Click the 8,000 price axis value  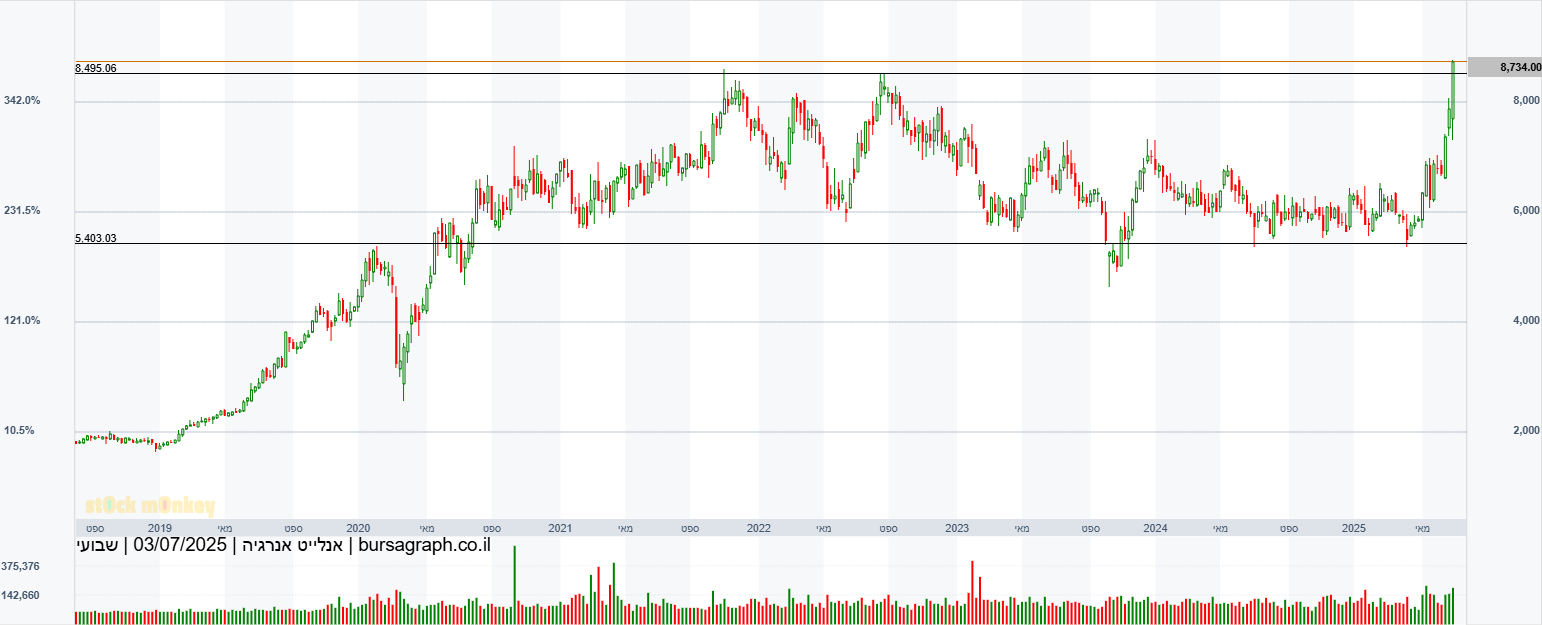pyautogui.click(x=1526, y=101)
